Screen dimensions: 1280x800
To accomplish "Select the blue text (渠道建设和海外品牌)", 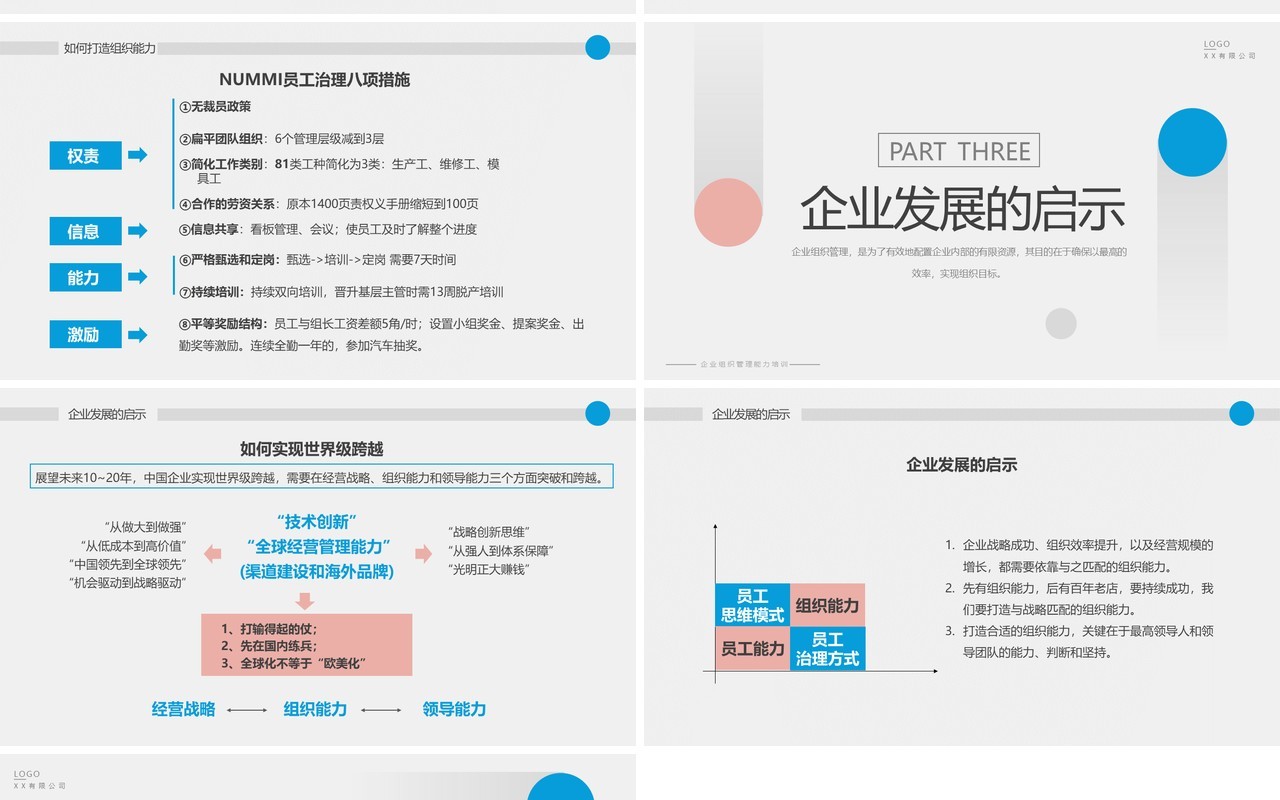I will (317, 573).
